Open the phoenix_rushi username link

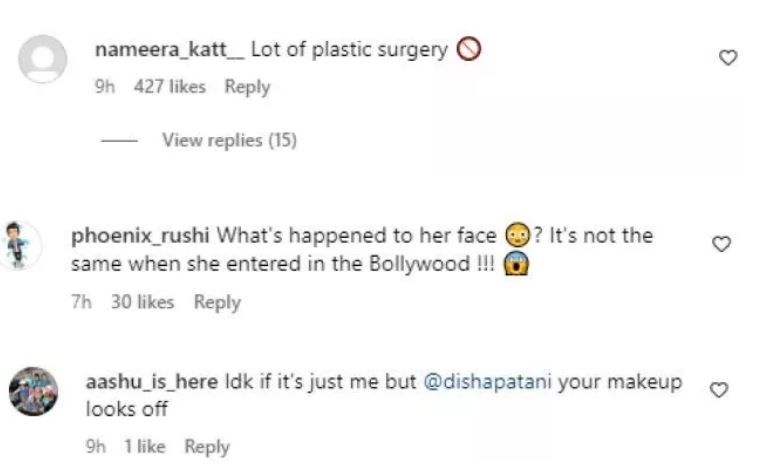coord(141,237)
